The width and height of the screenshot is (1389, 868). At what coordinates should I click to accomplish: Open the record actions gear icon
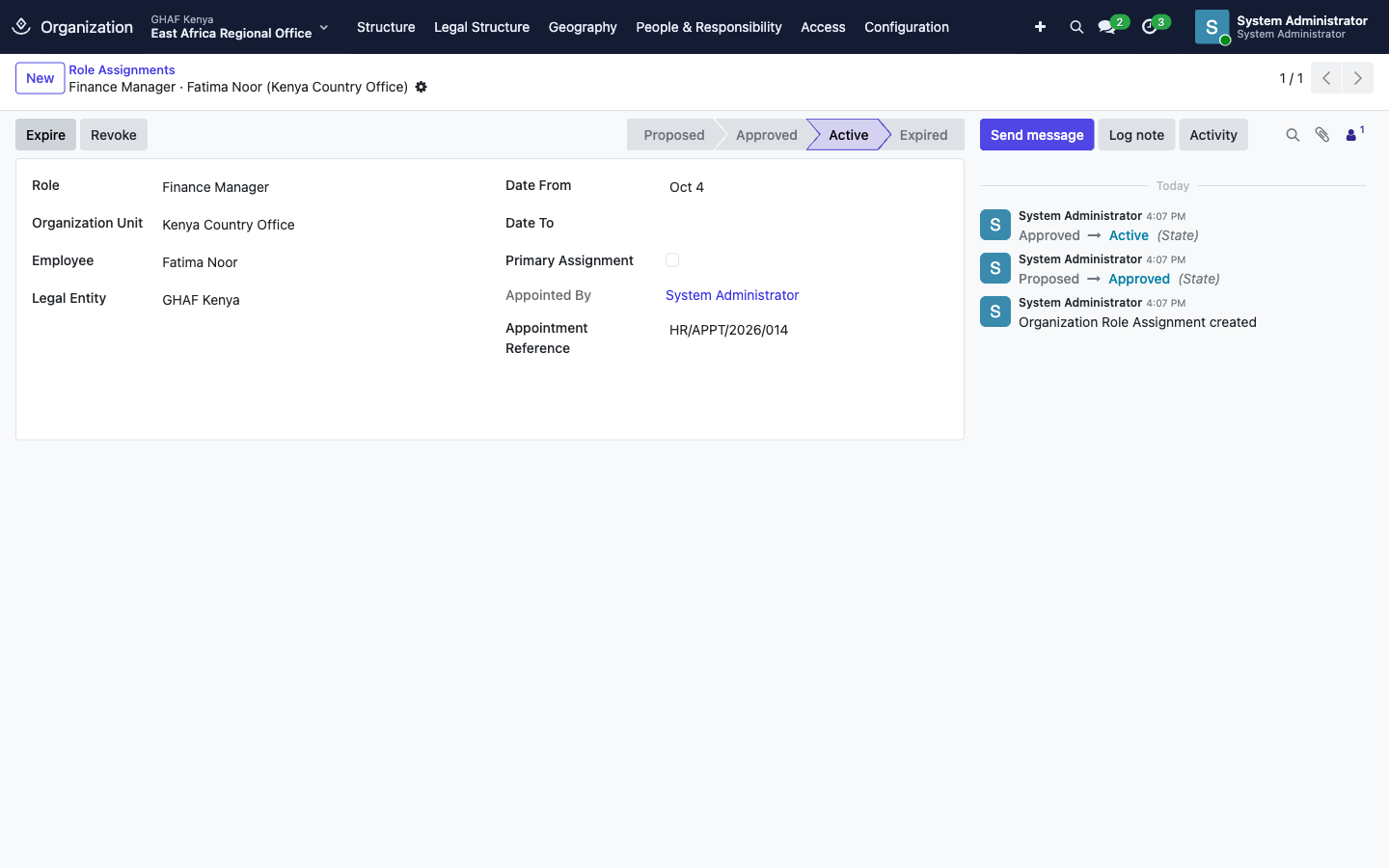click(422, 87)
